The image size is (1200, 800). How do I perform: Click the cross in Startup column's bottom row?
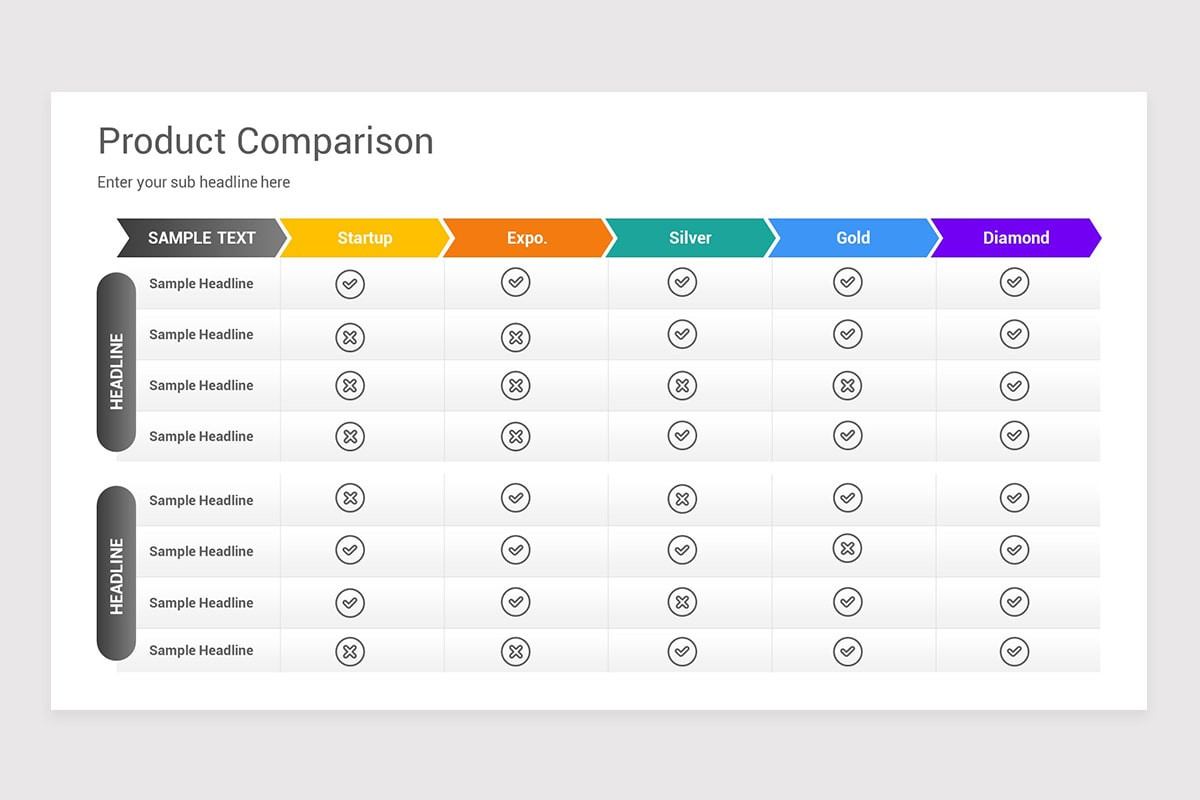coord(350,652)
